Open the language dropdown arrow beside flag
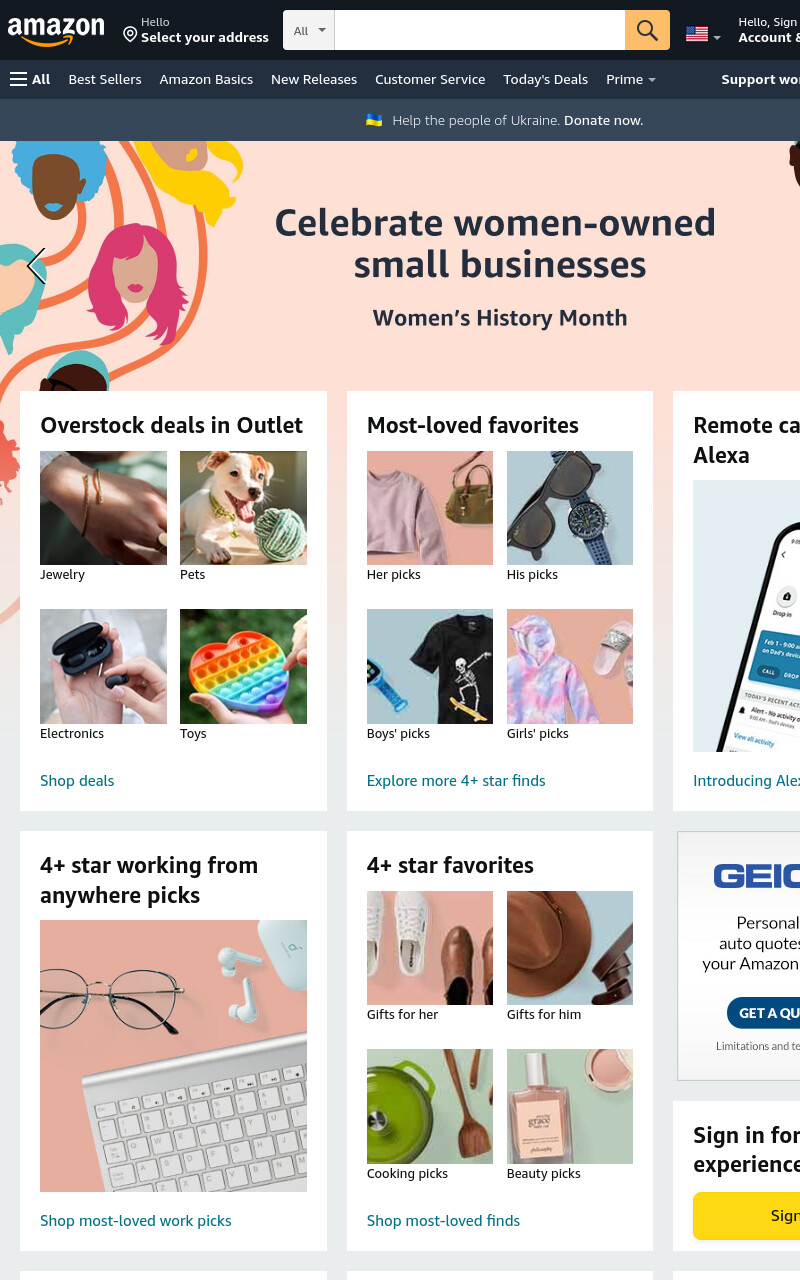 (x=716, y=38)
